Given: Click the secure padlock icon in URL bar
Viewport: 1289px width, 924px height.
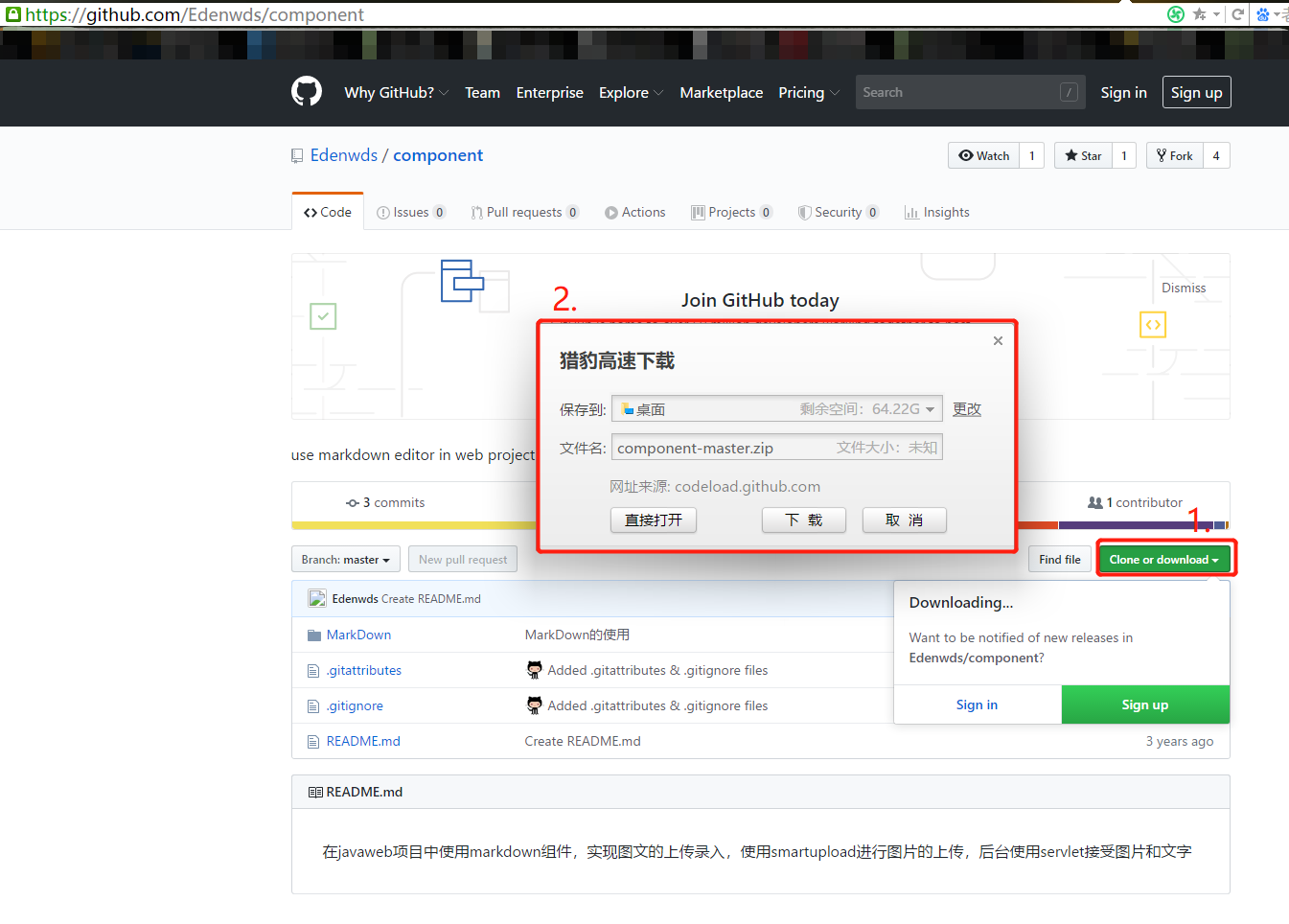Looking at the screenshot, I should (x=13, y=14).
